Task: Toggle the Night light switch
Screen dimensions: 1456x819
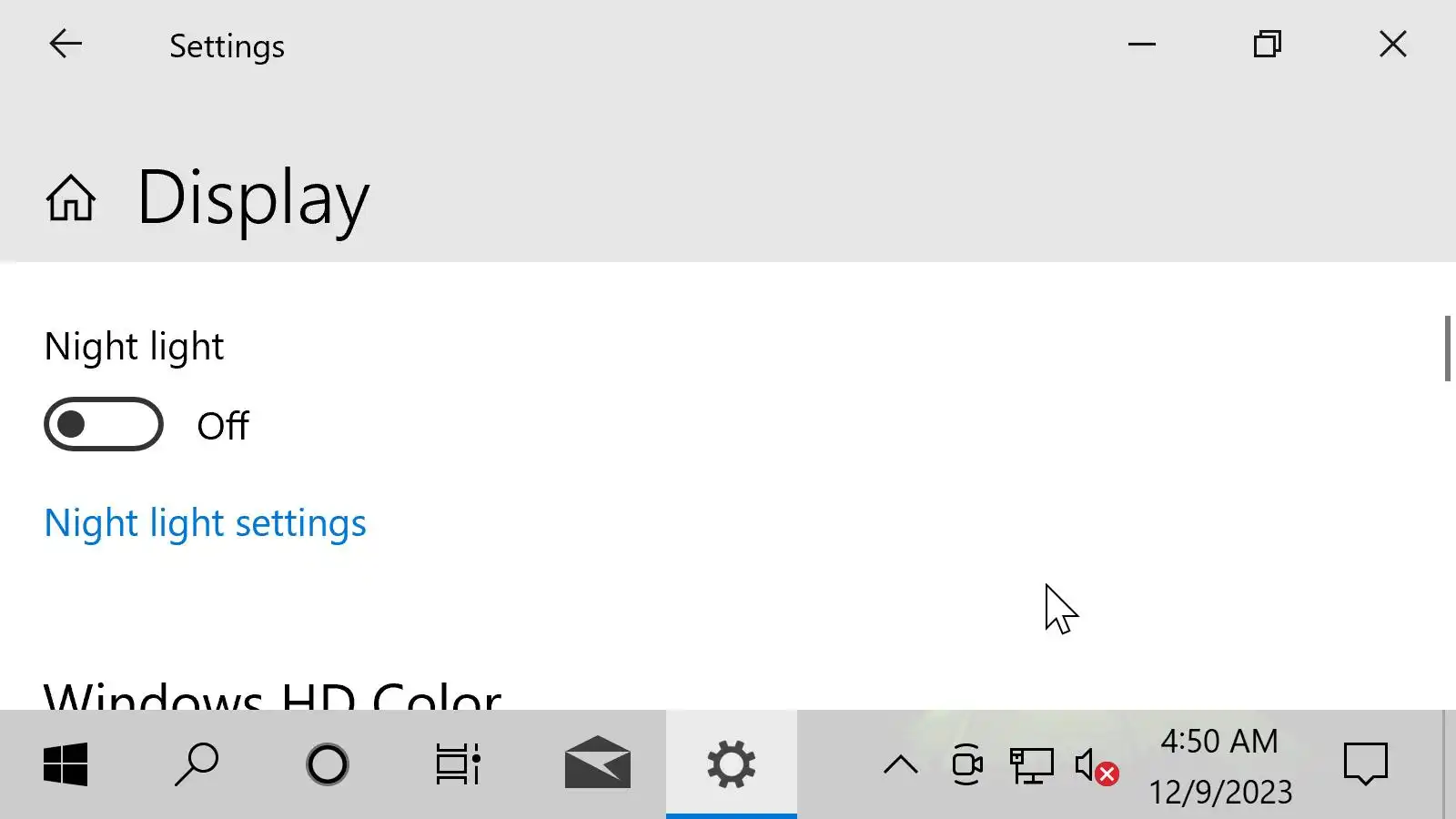Action: [x=104, y=424]
